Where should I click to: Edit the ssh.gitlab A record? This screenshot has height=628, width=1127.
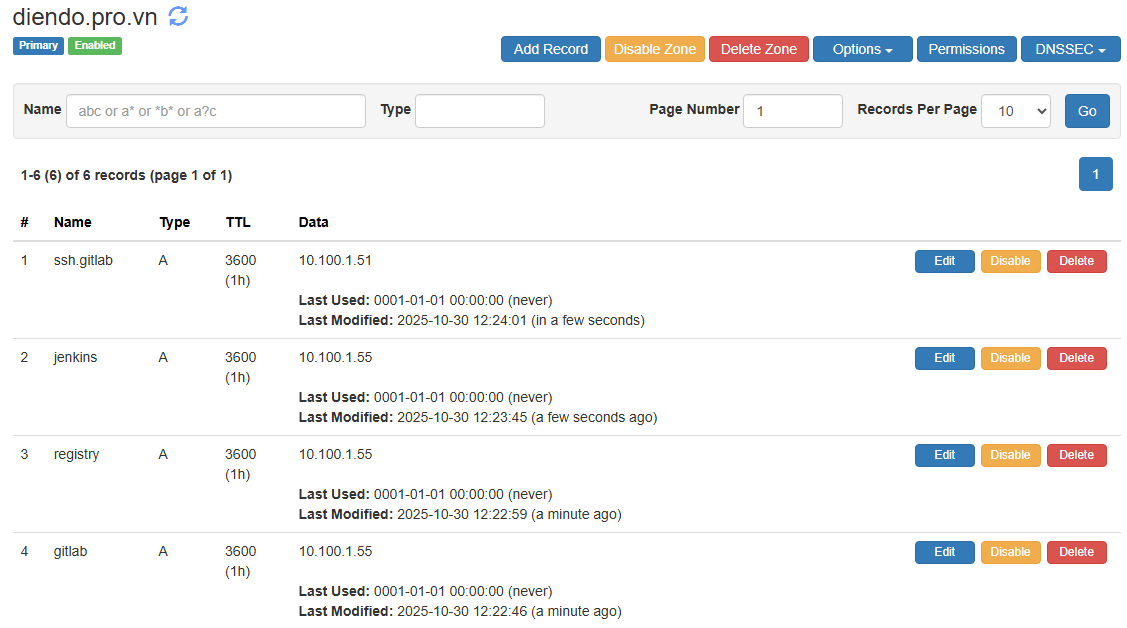944,261
